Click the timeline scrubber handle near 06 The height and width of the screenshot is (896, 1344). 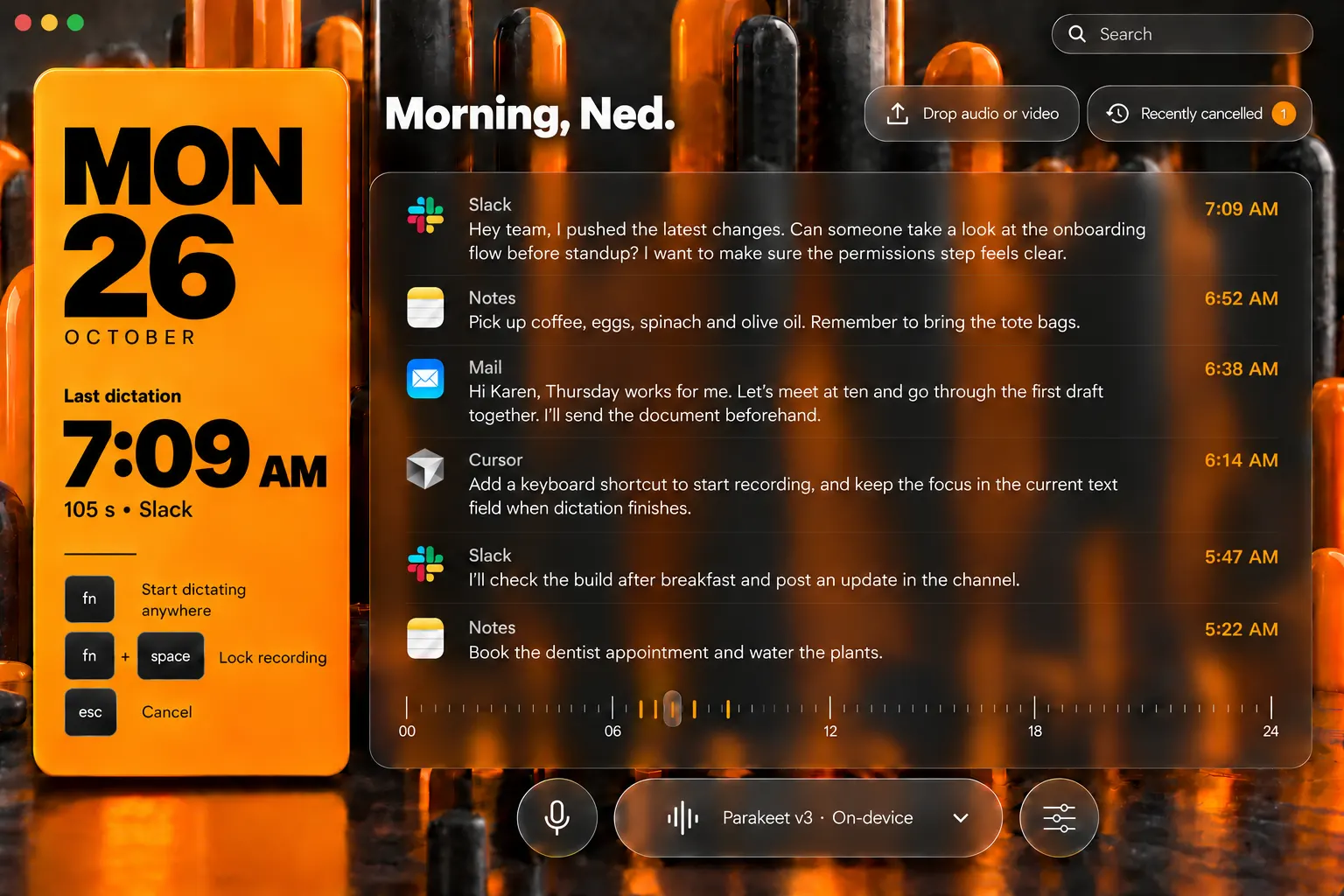(673, 709)
